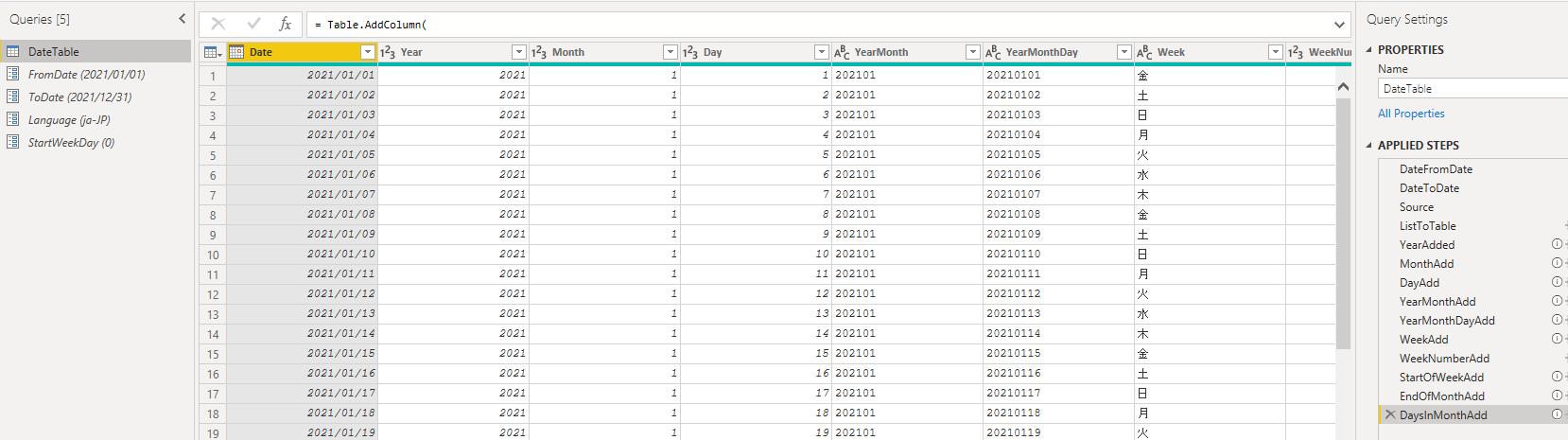Open the Month column filter dropdown

(x=671, y=52)
